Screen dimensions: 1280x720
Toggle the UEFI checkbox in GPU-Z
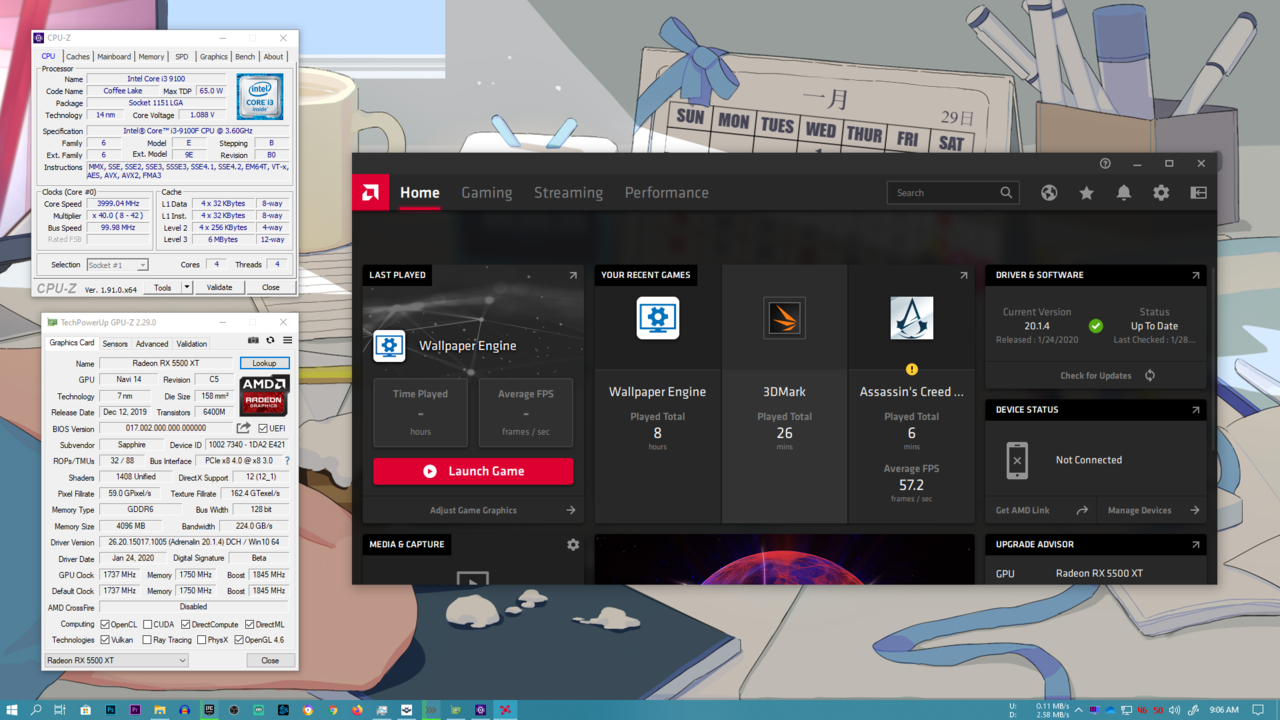[263, 429]
